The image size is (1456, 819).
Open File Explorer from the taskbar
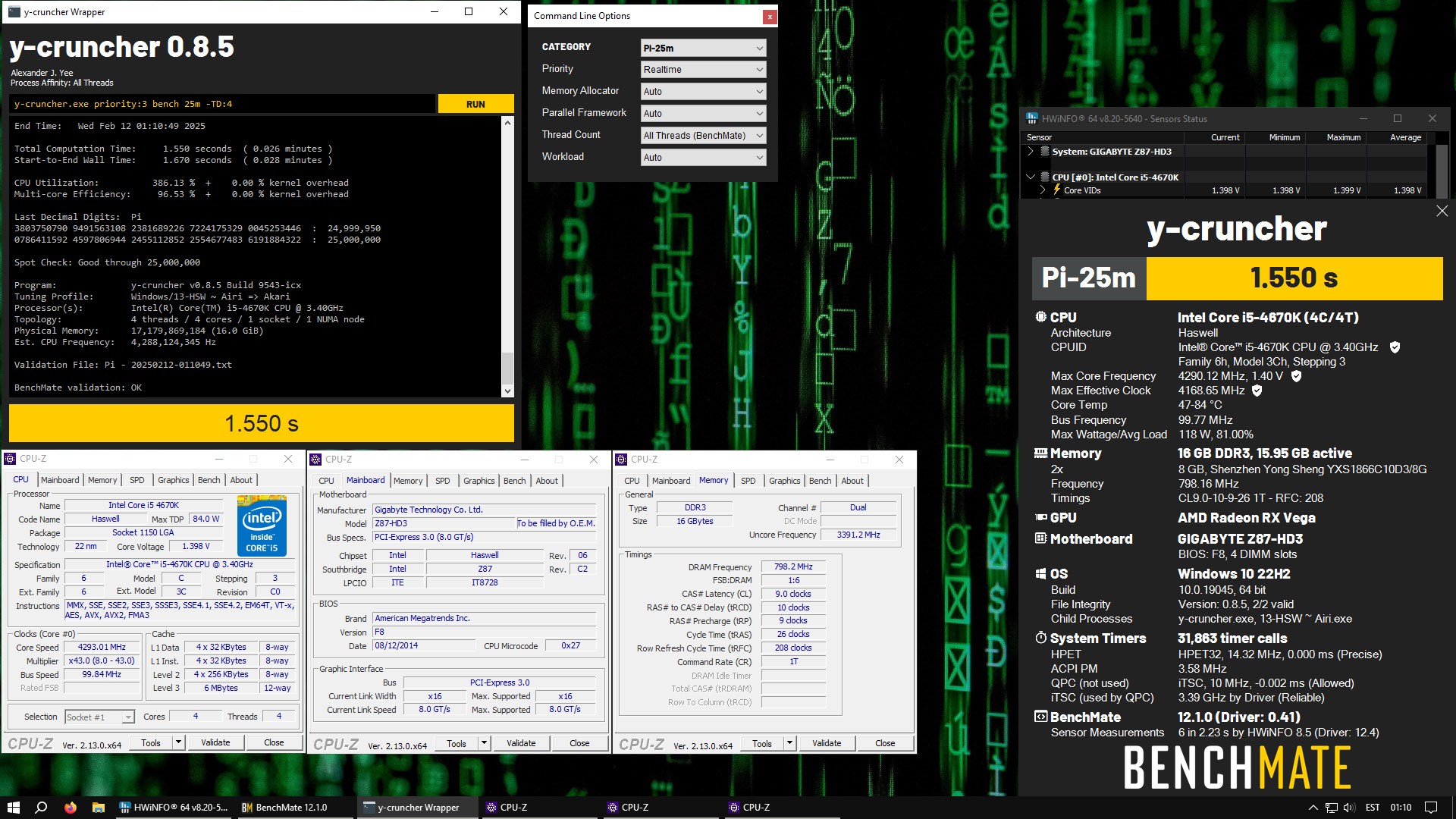coord(98,808)
